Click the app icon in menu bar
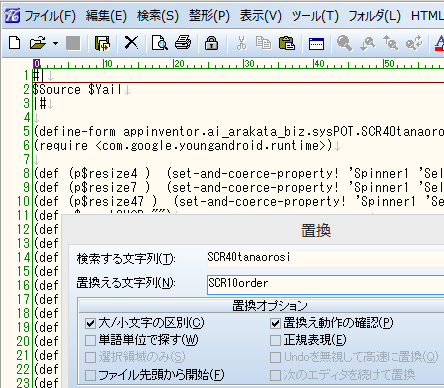Image resolution: width=444 pixels, height=388 pixels. (12, 15)
